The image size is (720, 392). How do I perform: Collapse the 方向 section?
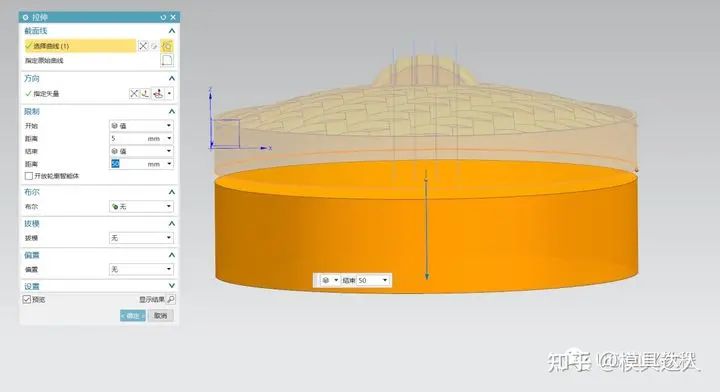(172, 78)
